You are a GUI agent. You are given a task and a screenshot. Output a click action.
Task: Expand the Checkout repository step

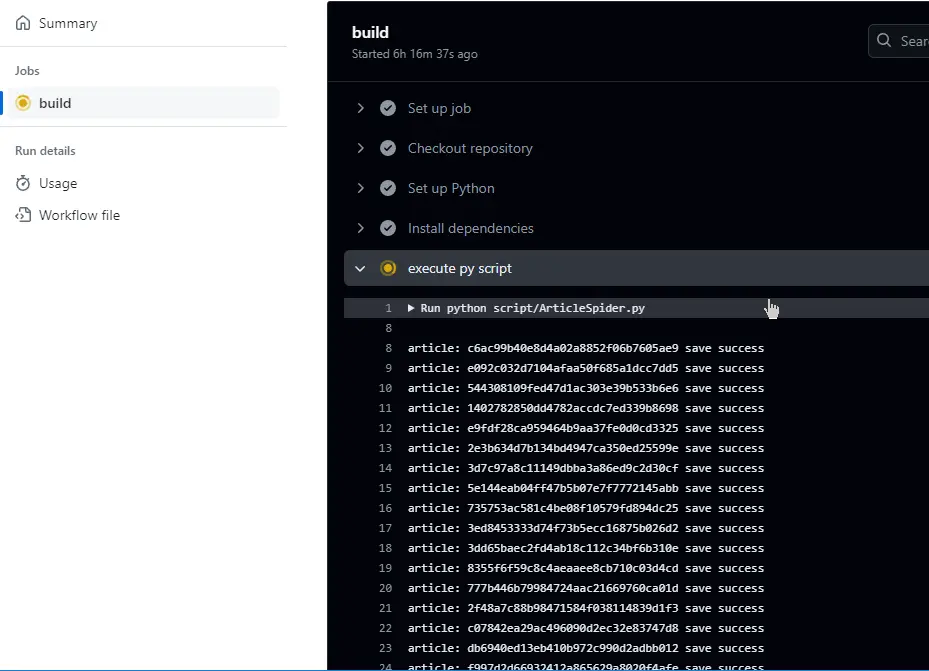pyautogui.click(x=360, y=148)
